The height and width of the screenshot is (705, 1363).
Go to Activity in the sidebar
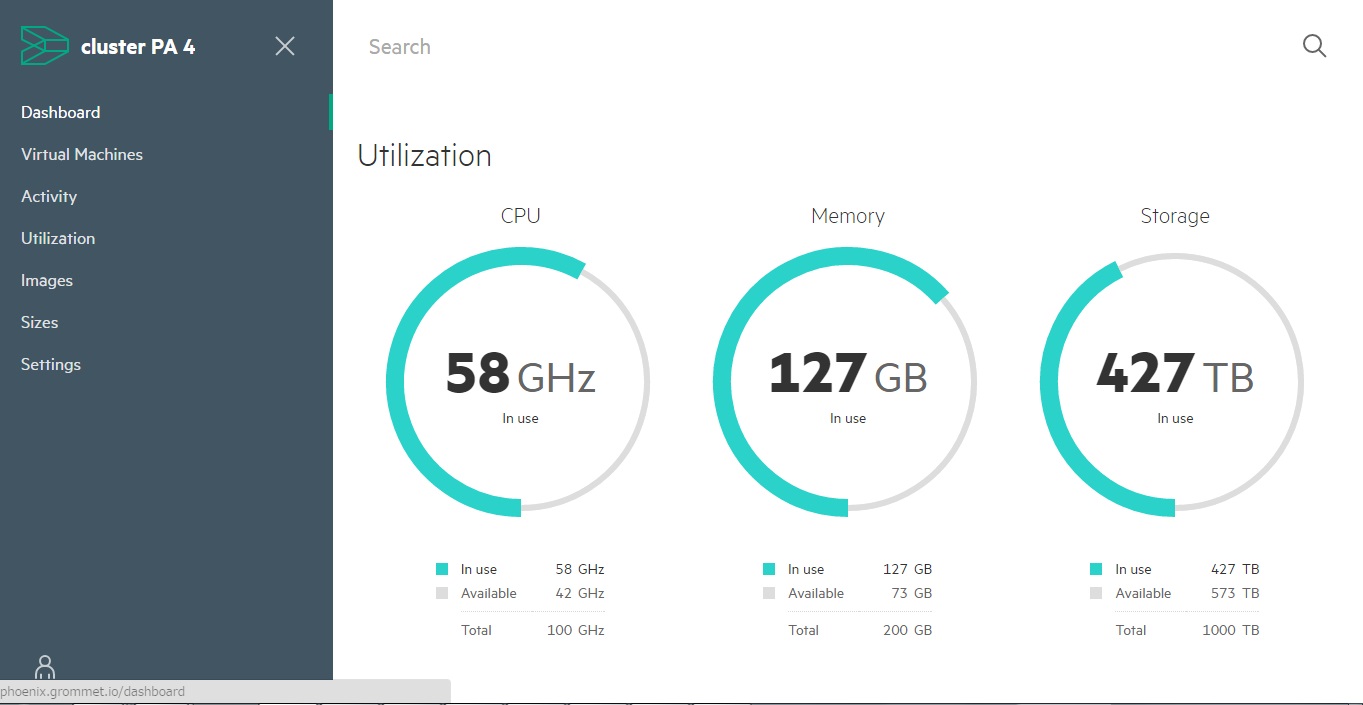(49, 196)
